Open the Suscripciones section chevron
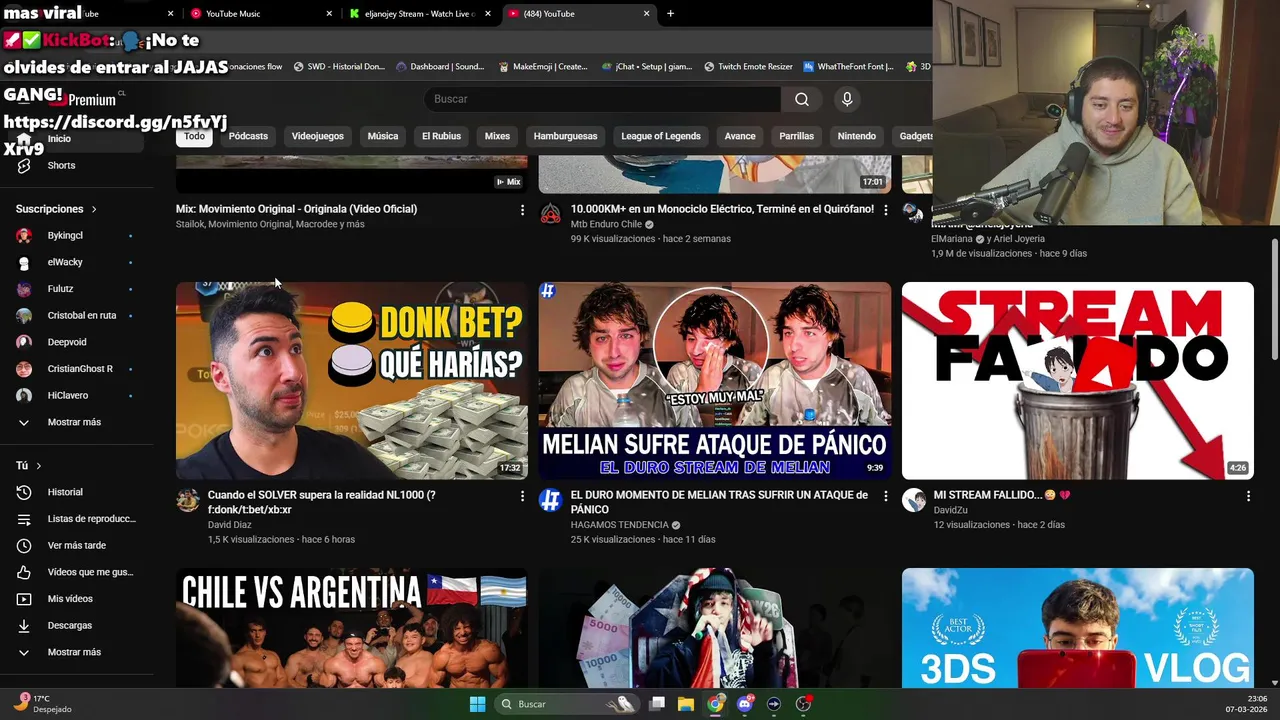 pos(94,209)
